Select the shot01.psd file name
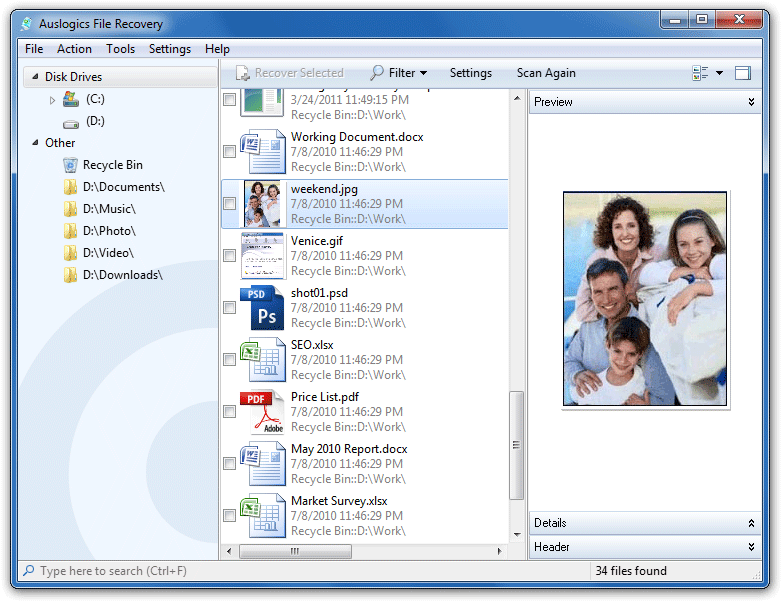Viewport: 782px width, 602px height. click(319, 293)
